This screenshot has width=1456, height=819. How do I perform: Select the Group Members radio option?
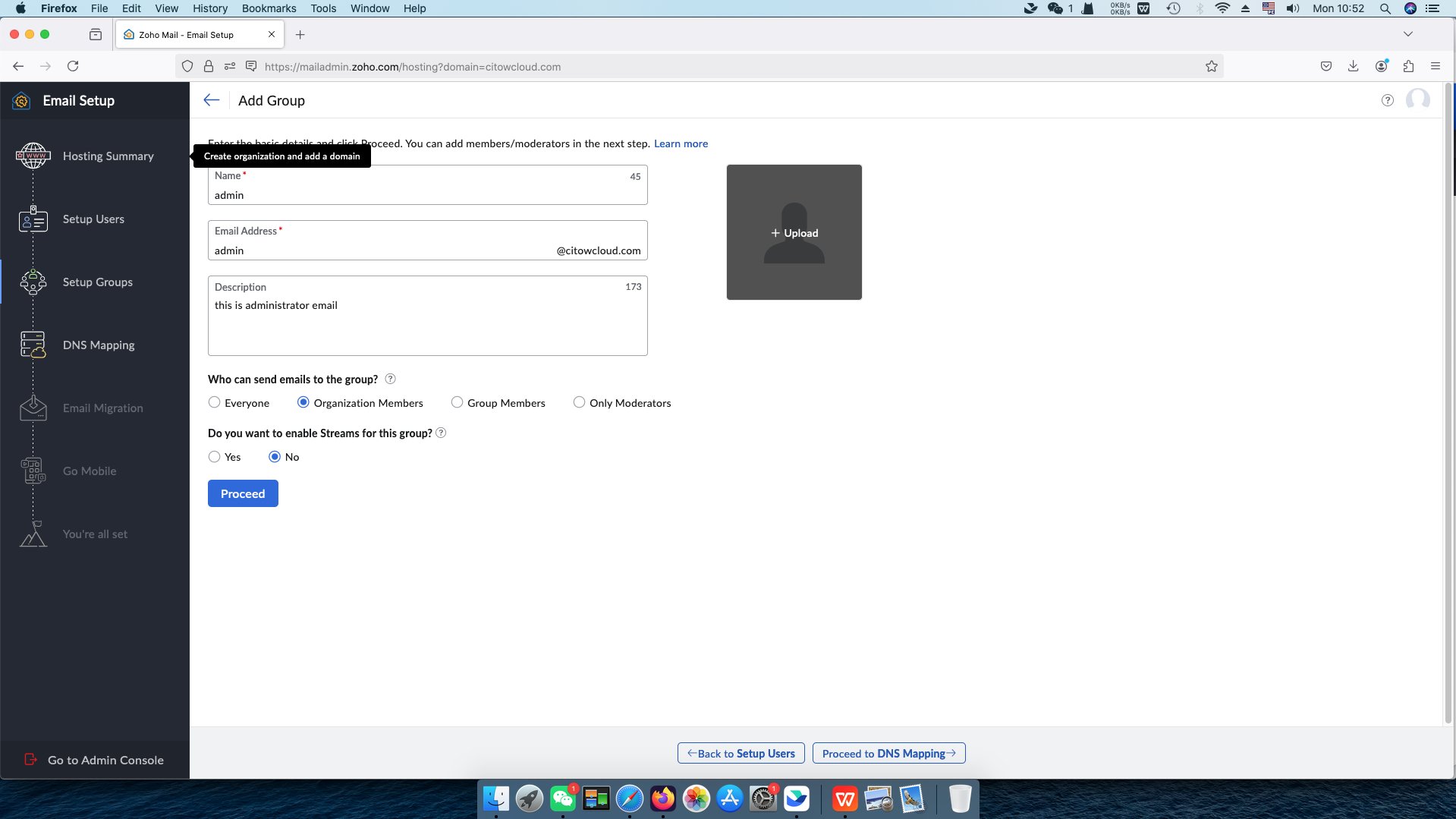click(457, 402)
